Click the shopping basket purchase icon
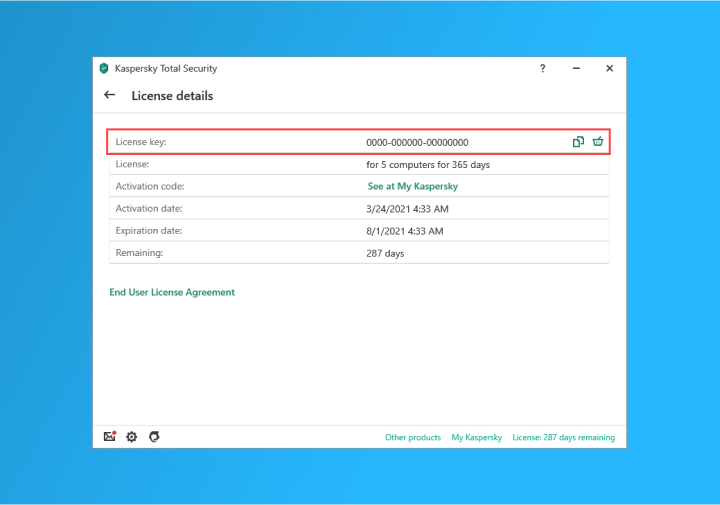Viewport: 720px width, 505px height. click(598, 142)
